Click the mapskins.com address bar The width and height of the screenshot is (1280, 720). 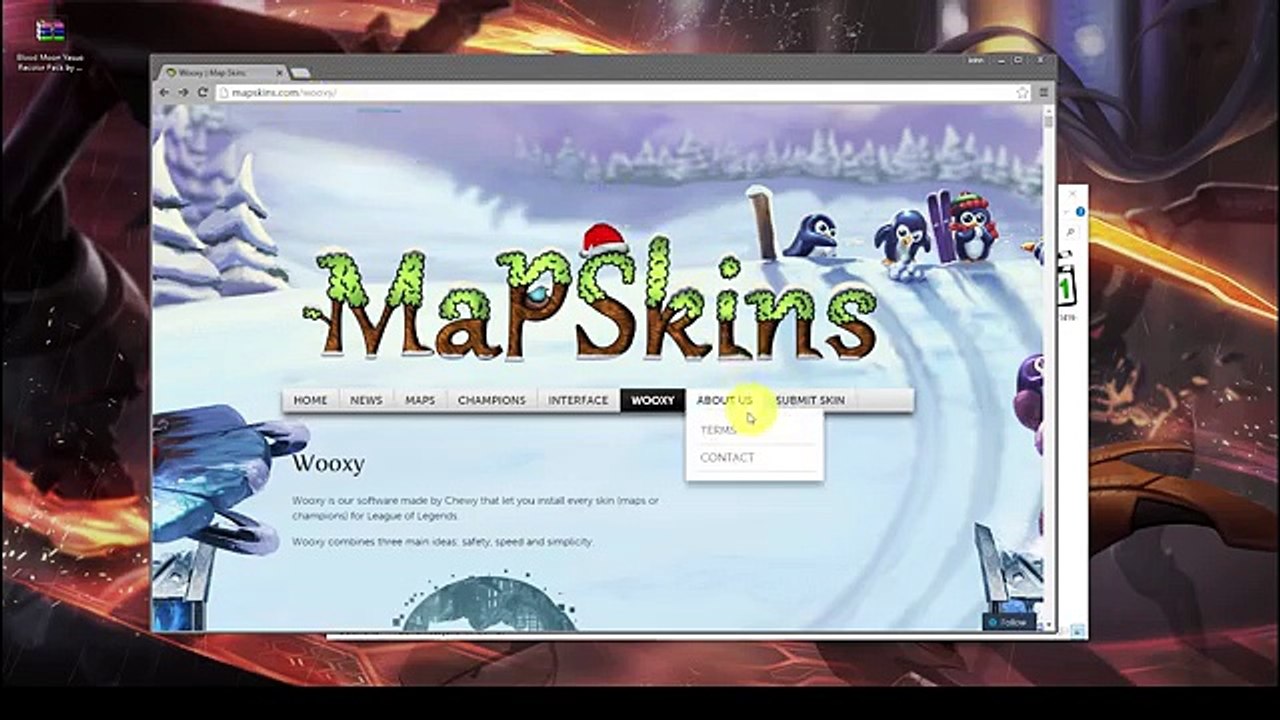pyautogui.click(x=622, y=92)
